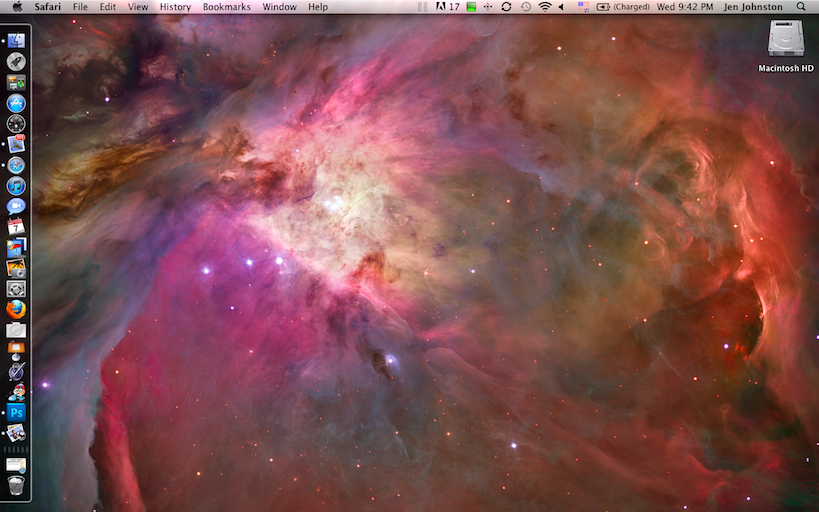Open Finder from the Dock

[x=16, y=40]
